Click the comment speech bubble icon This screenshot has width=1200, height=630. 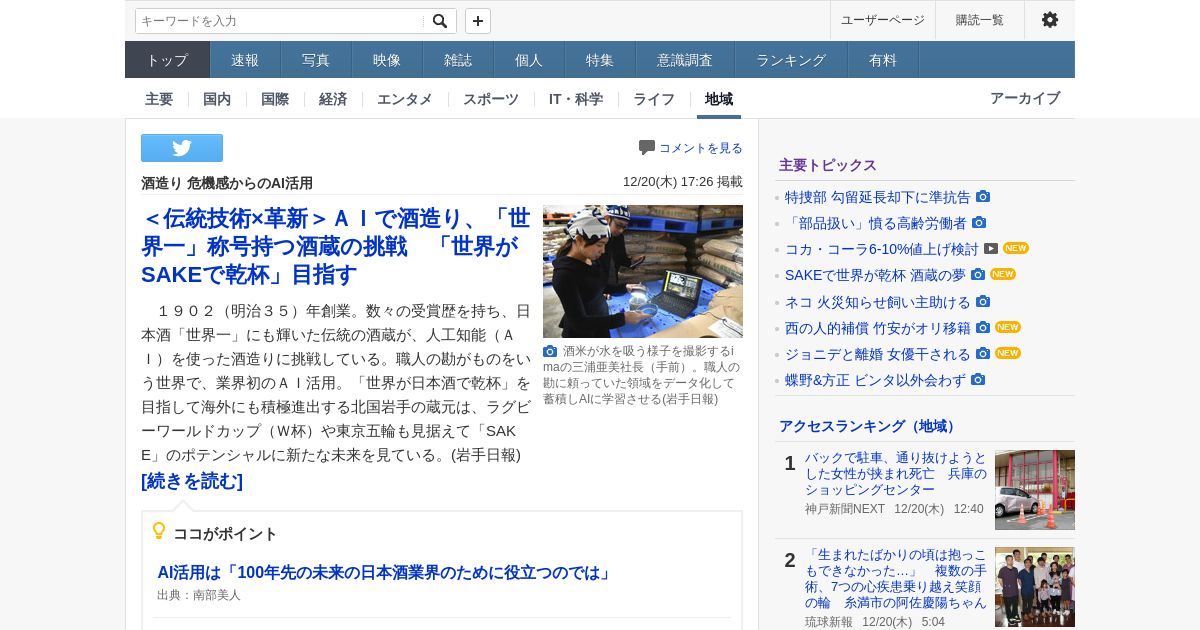coord(647,148)
